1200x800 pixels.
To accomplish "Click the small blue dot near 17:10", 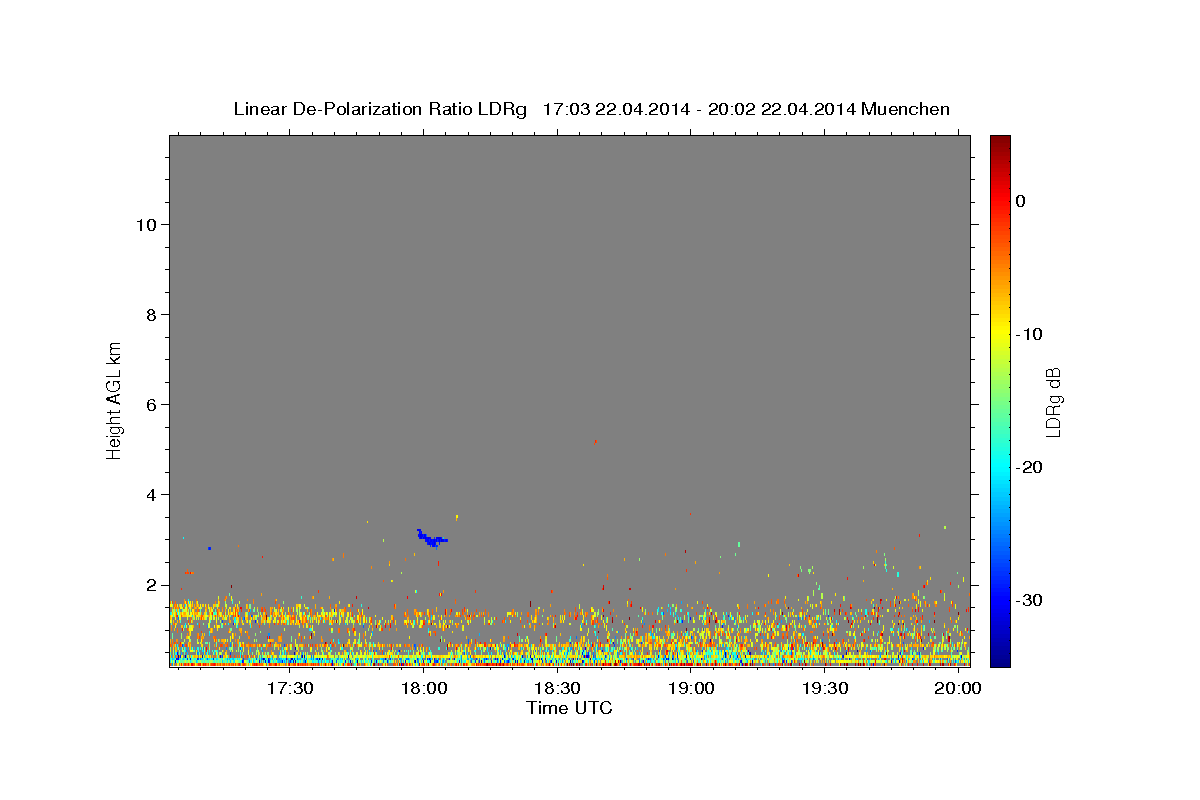I will click(209, 548).
